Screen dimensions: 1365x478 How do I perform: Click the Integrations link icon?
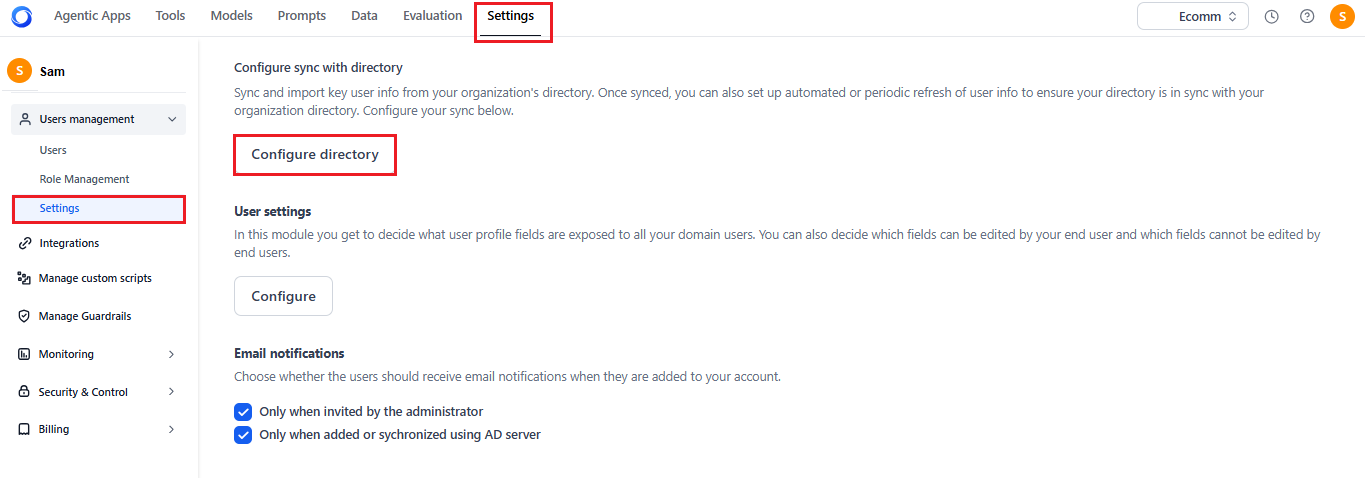pos(25,243)
